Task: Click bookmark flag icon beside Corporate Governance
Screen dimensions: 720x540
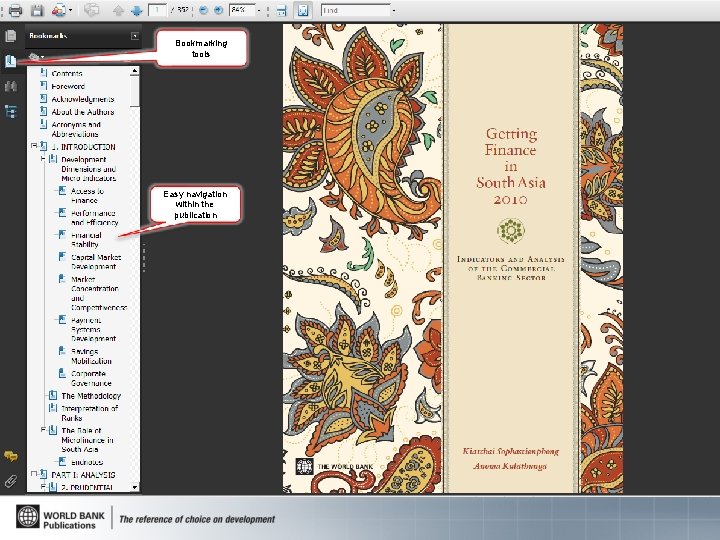Action: (x=62, y=373)
